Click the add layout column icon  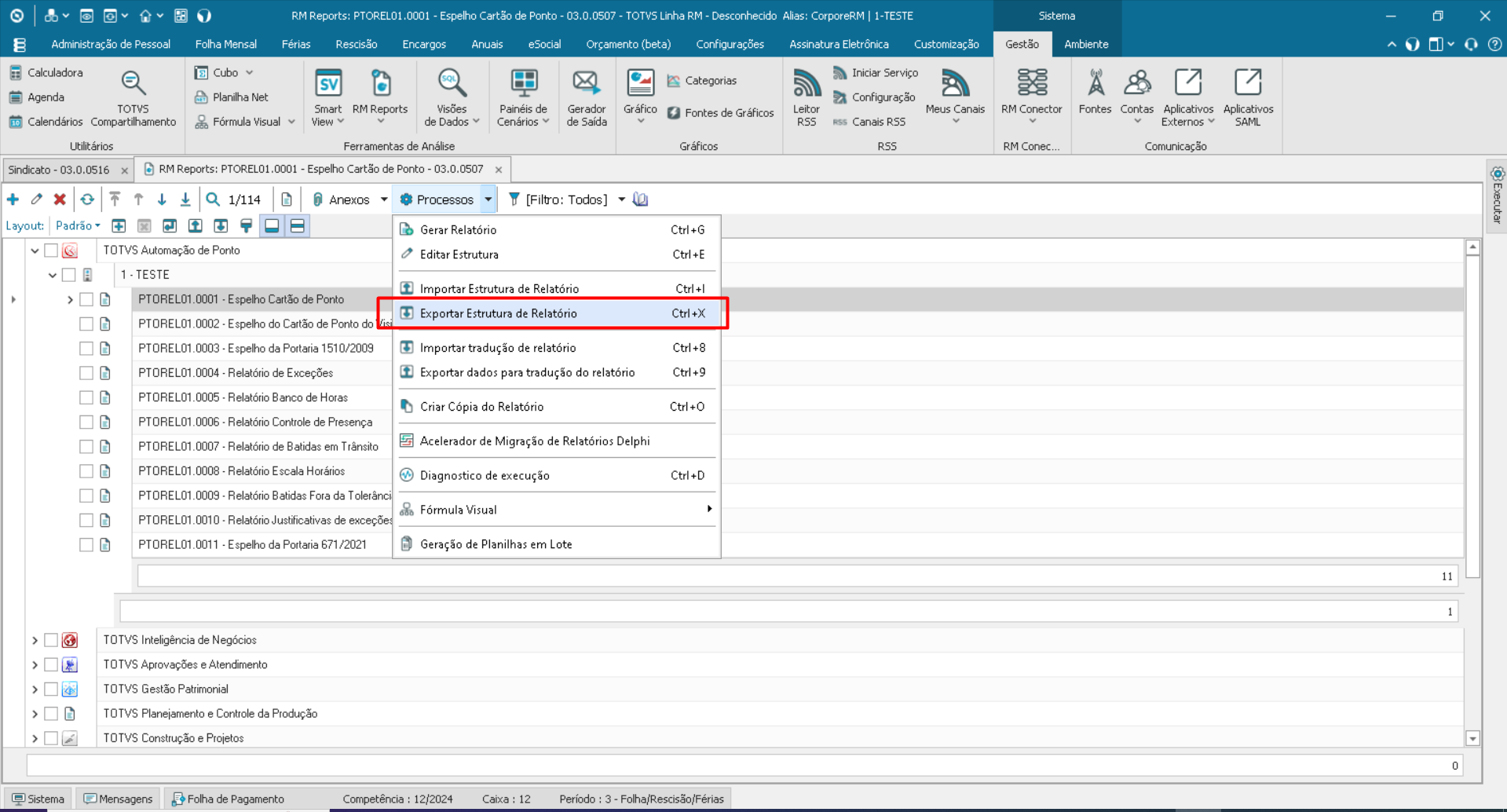coord(119,226)
